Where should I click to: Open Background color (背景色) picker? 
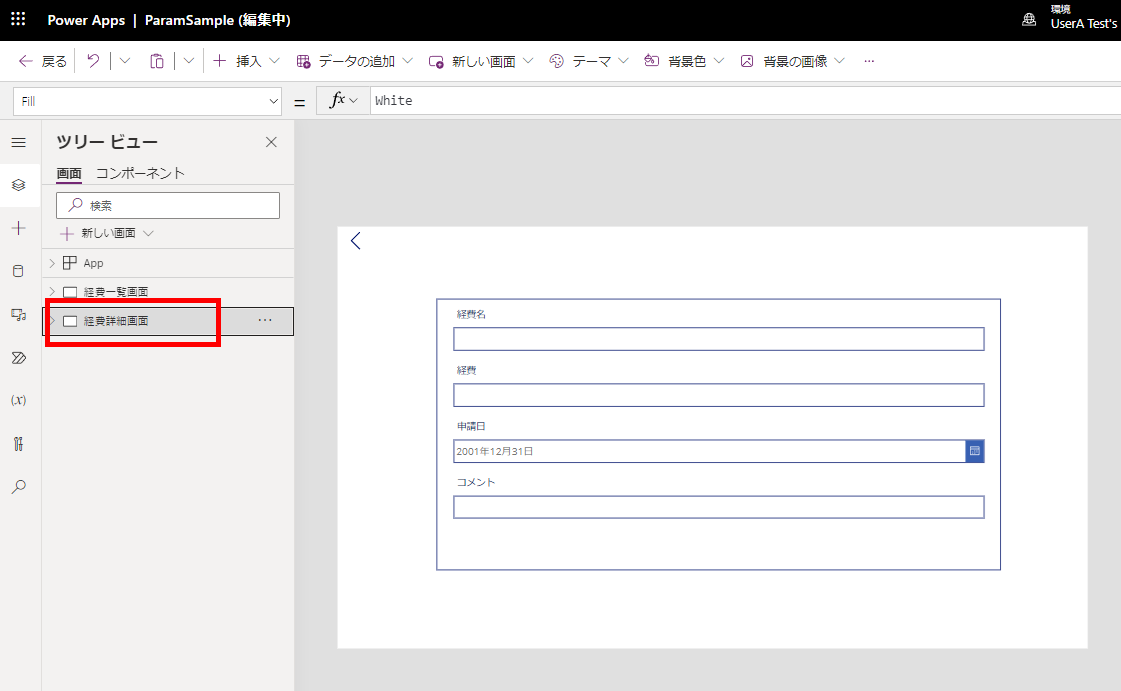pyautogui.click(x=683, y=61)
